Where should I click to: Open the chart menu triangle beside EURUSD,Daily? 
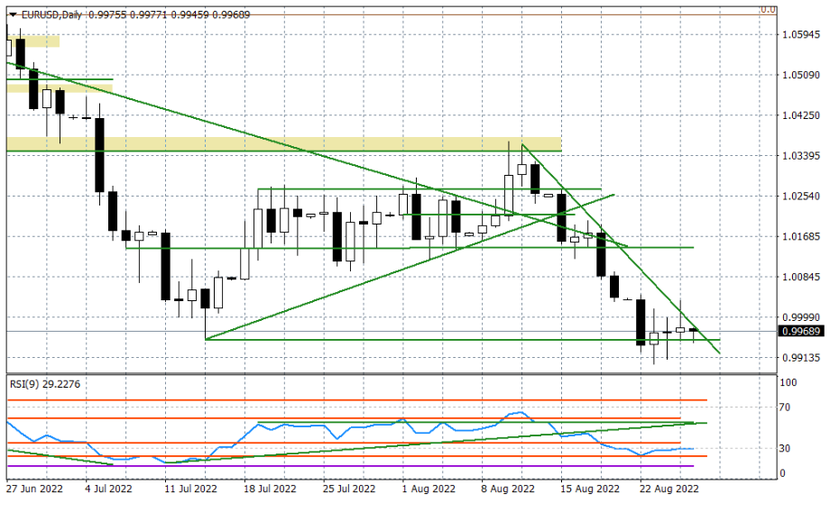click(13, 15)
